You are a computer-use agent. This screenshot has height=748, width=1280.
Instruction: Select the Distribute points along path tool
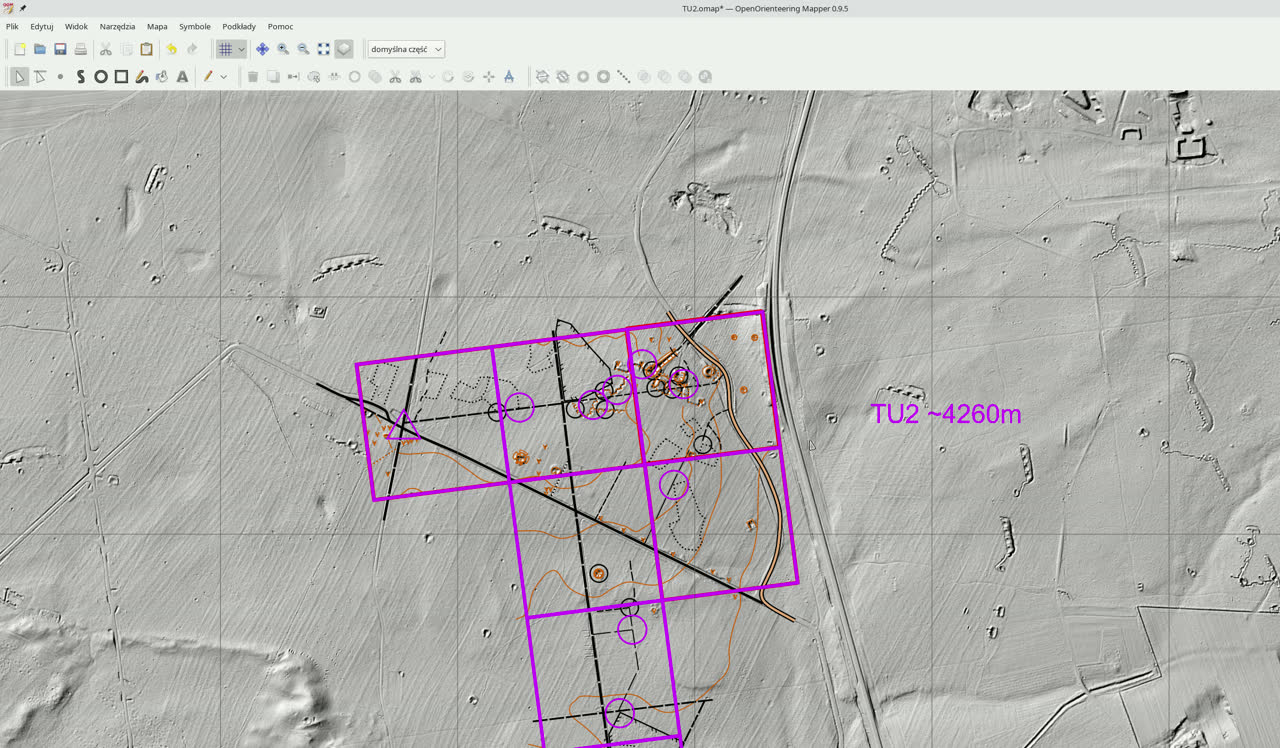coord(624,76)
